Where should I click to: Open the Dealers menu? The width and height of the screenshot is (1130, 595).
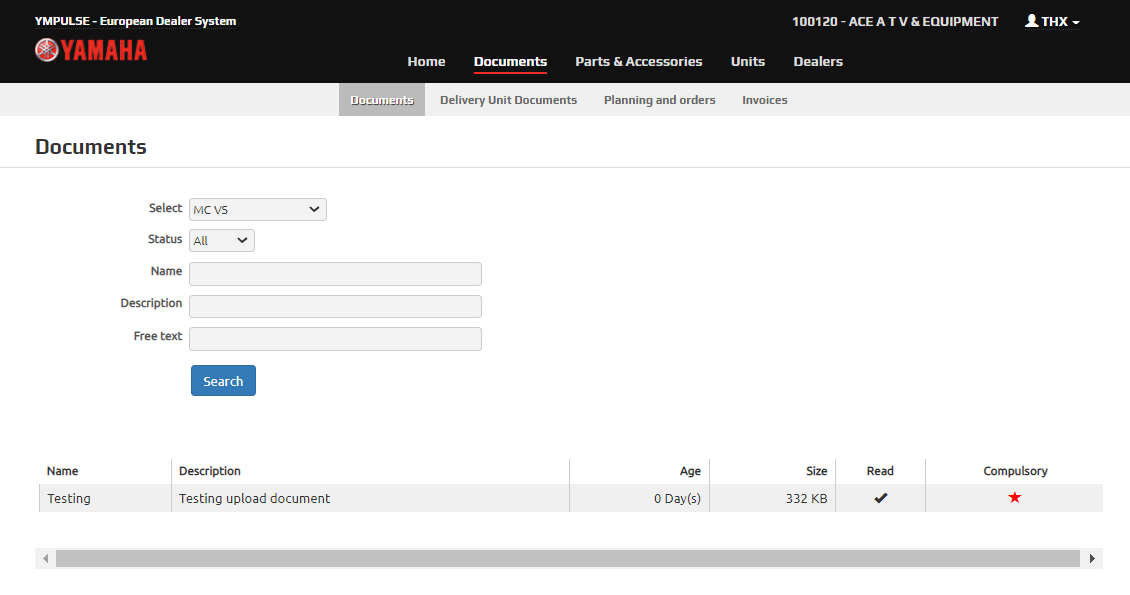[x=818, y=62]
